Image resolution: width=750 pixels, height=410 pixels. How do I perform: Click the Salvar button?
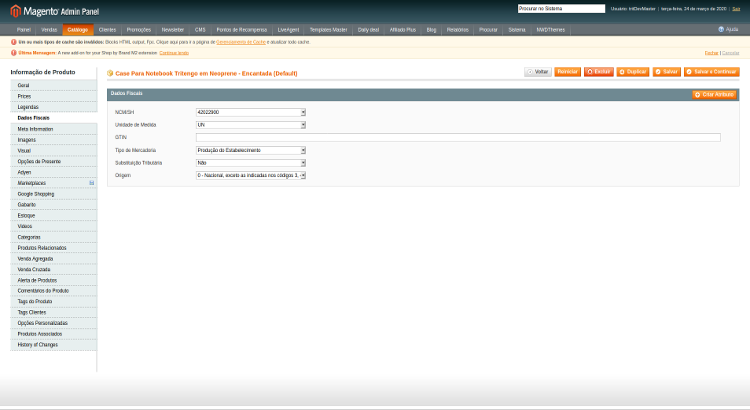coord(666,72)
